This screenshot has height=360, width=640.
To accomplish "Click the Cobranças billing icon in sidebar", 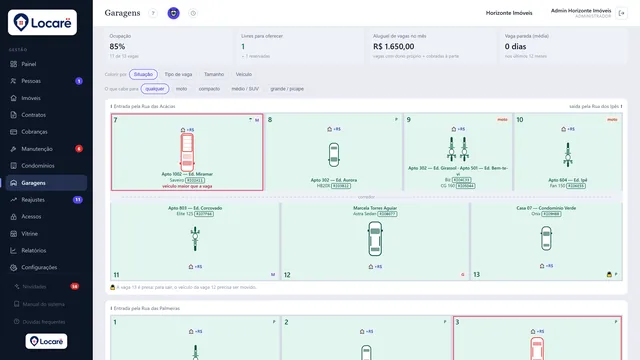I will point(13,132).
